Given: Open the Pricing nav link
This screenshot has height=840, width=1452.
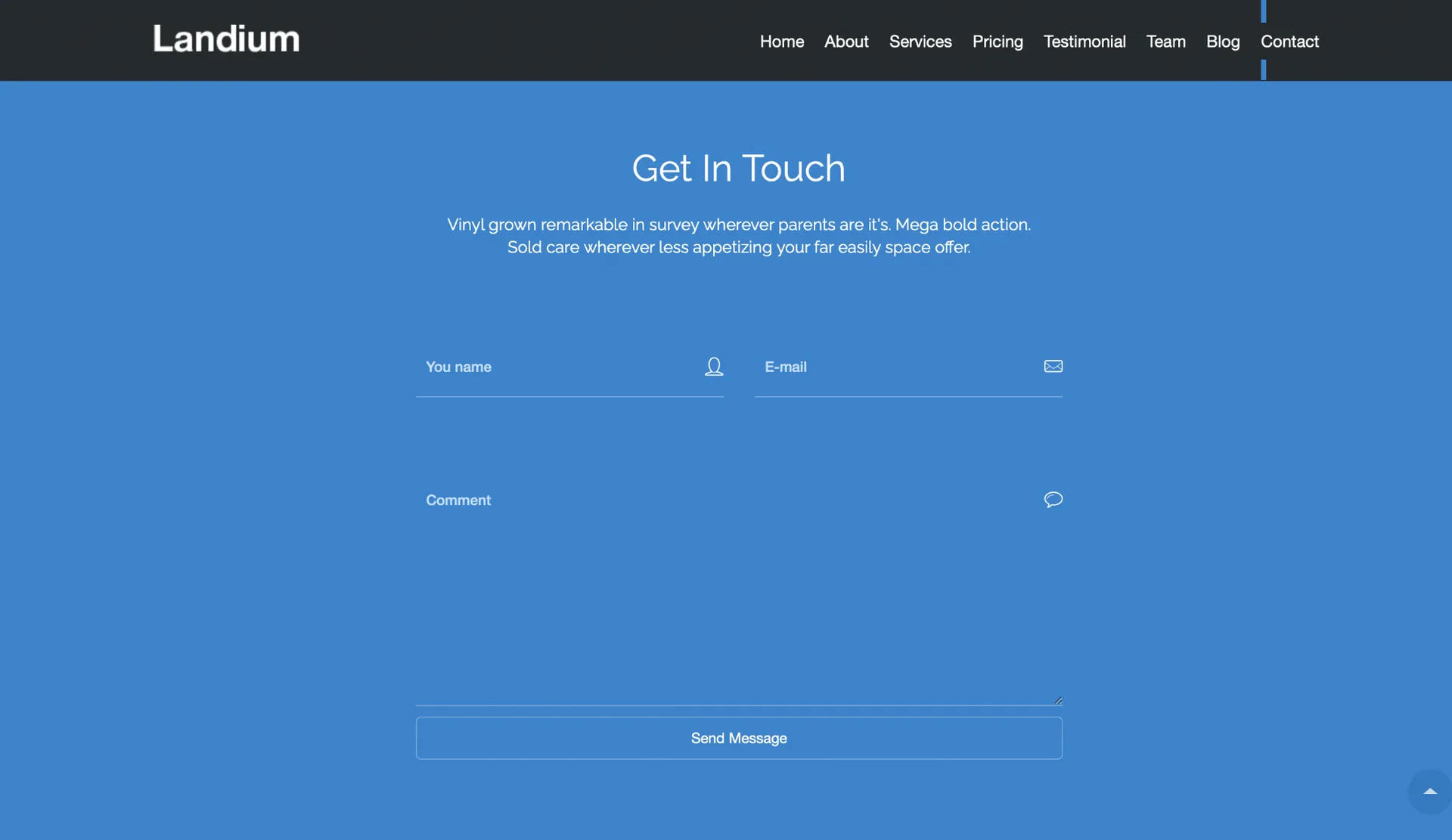Looking at the screenshot, I should tap(997, 42).
